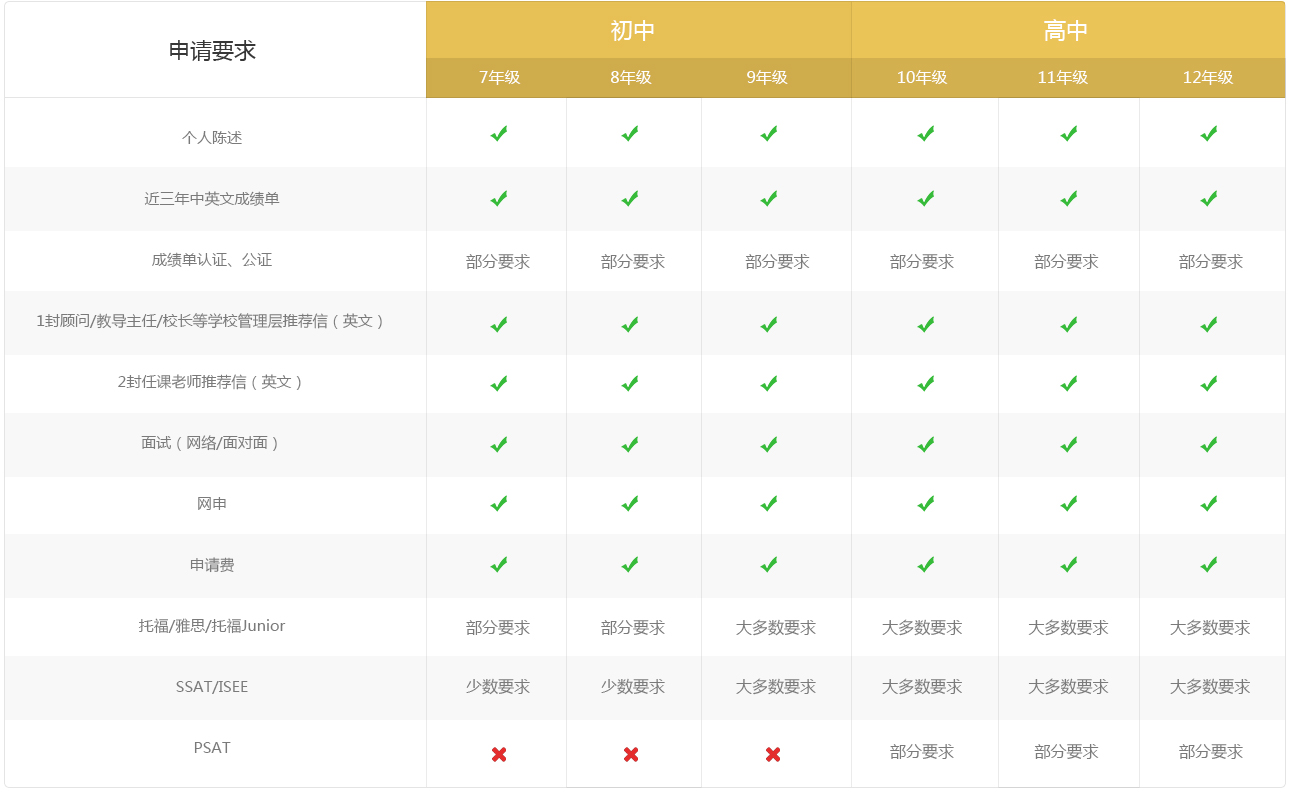Click the 1封顾问 推荐信 checkmark under 9年级
Screen dimensions: 1292x792
[x=769, y=324]
